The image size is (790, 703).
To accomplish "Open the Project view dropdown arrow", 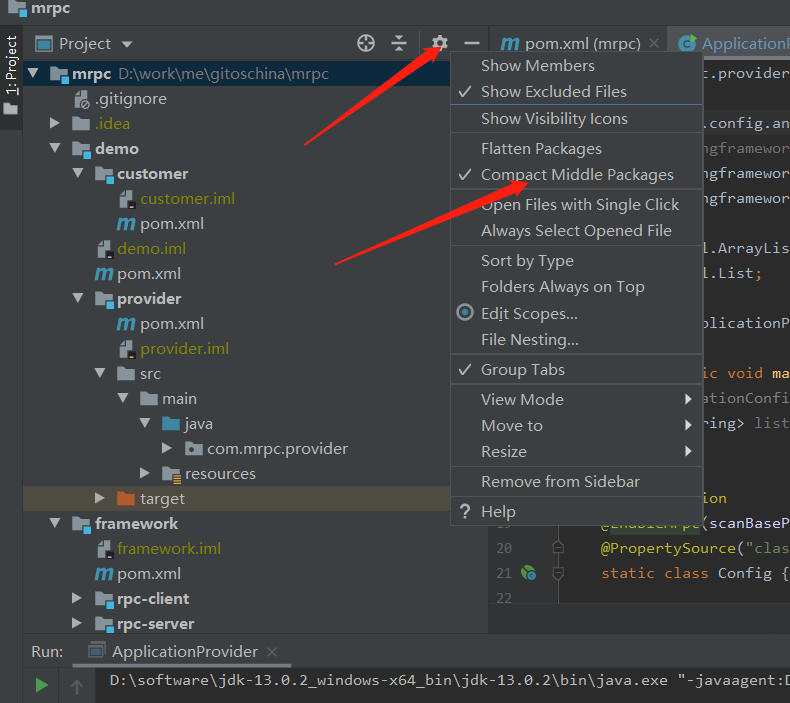I will tap(127, 44).
